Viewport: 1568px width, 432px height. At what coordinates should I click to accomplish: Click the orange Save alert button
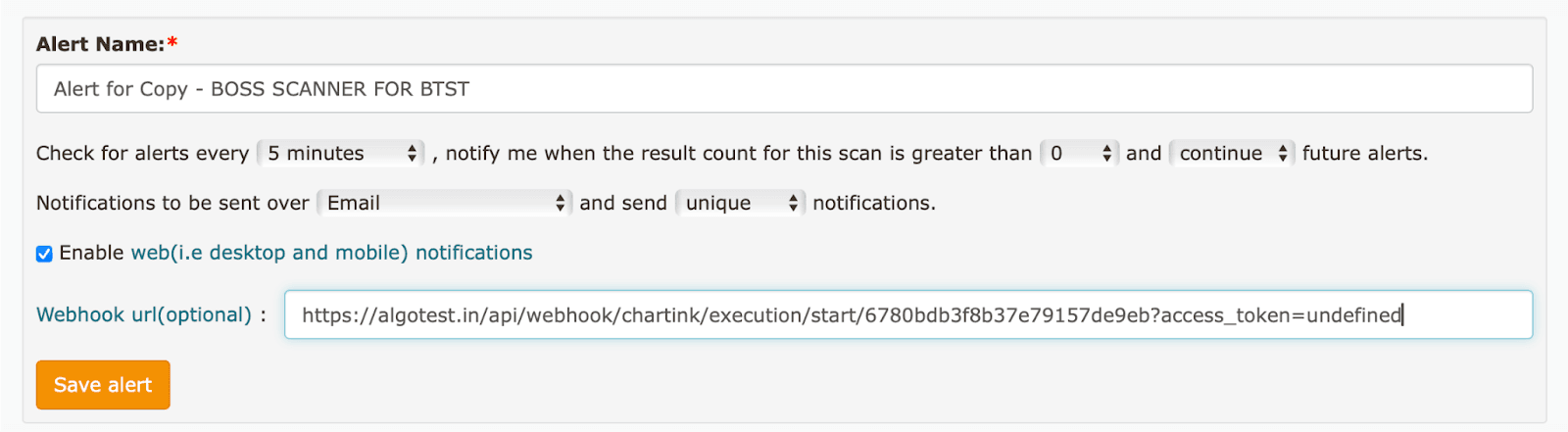point(103,385)
